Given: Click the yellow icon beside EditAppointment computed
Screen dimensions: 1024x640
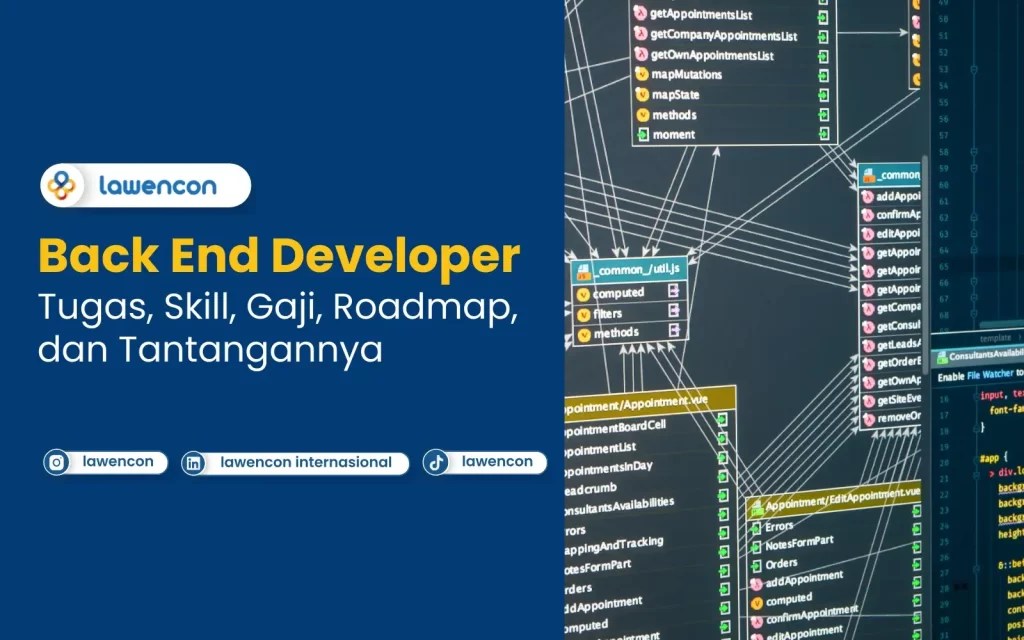Looking at the screenshot, I should (x=757, y=603).
